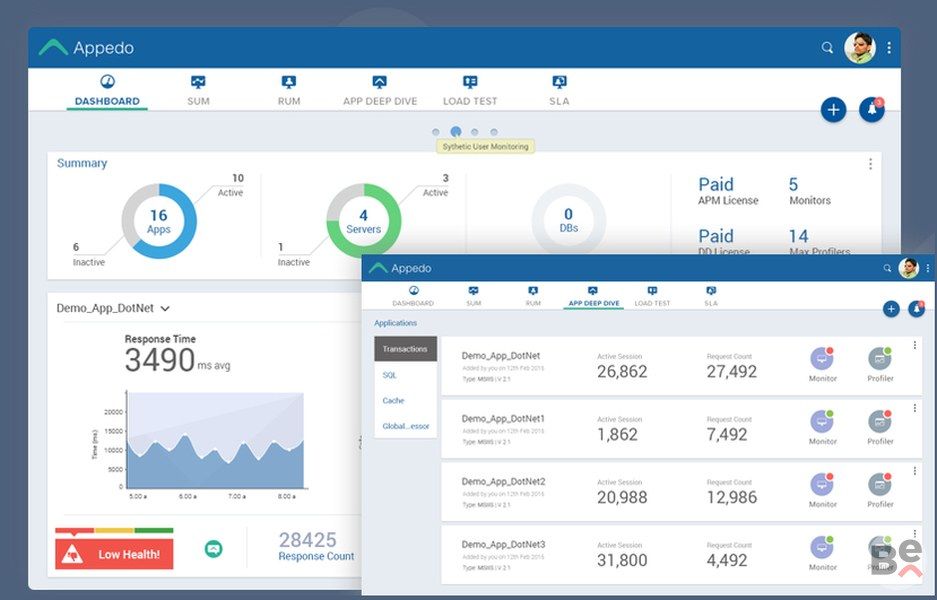Screen dimensions: 937x600
Task: Open the Demo_App_DotNet3 application row title
Action: pos(503,544)
